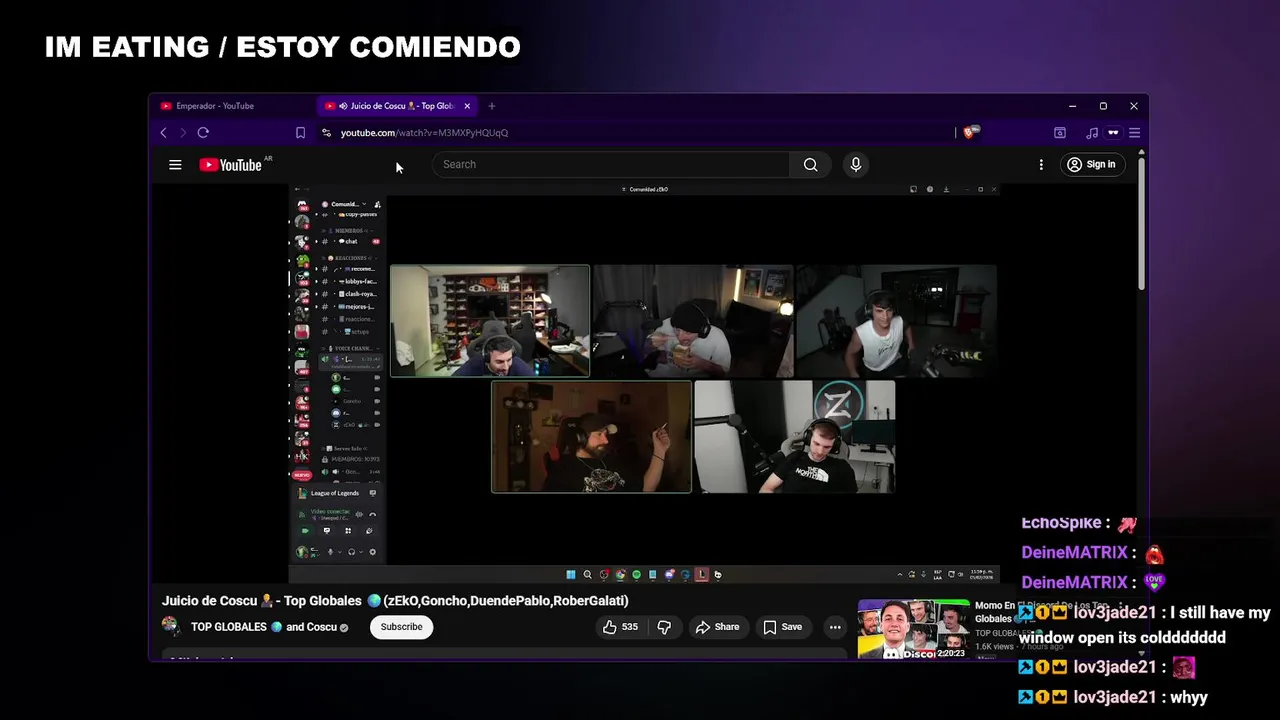The width and height of the screenshot is (1280, 720).
Task: Expand the Comunidad server header dropdown in Discord
Action: coord(347,204)
